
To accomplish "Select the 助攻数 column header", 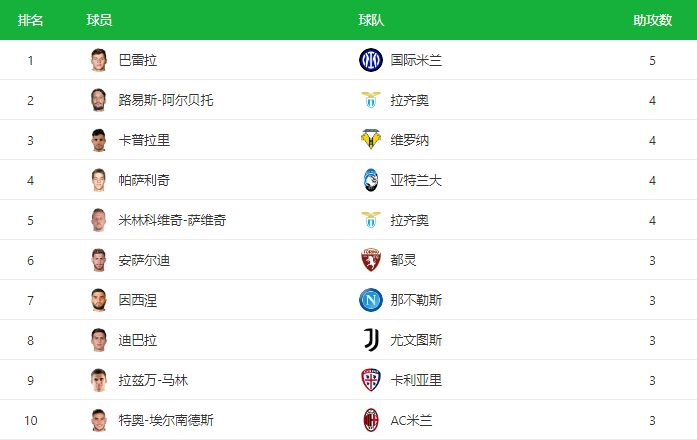I will pos(652,20).
